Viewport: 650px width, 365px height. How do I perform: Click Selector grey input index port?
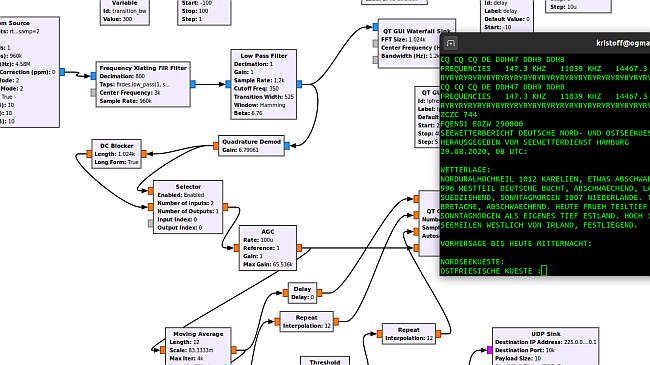click(x=150, y=224)
